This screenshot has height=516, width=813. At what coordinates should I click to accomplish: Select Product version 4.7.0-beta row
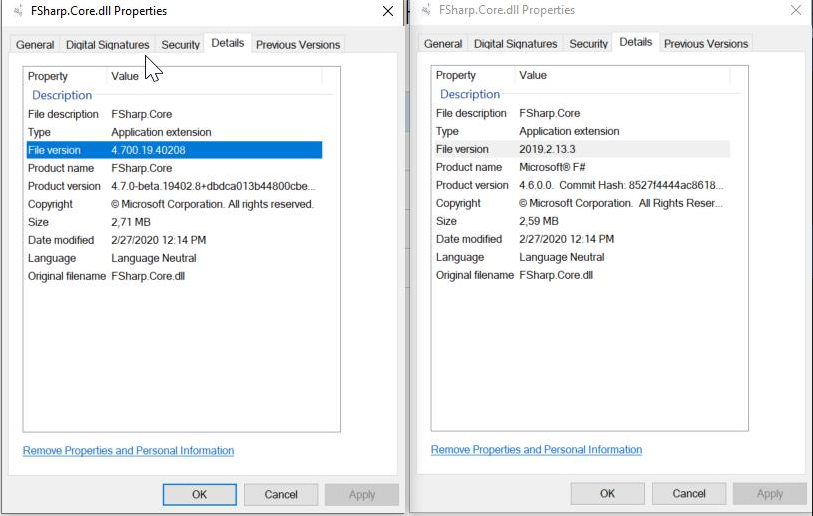point(174,186)
